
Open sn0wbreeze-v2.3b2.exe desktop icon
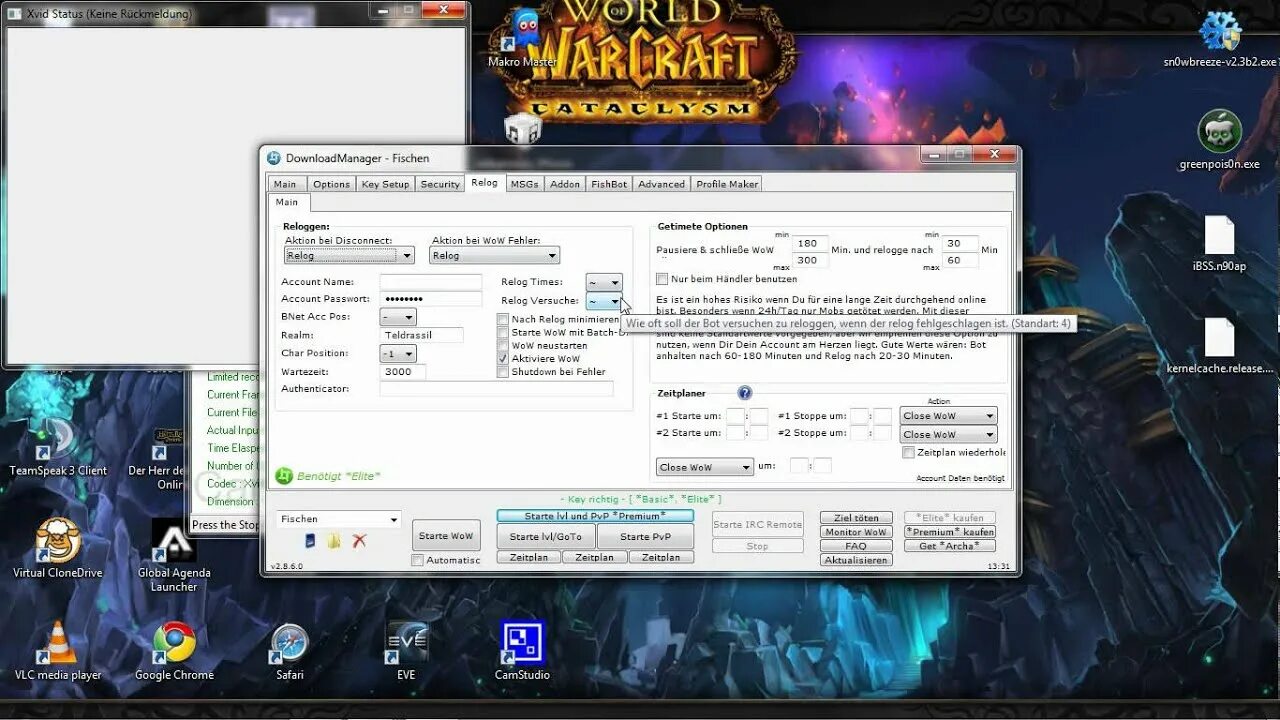pos(1220,38)
